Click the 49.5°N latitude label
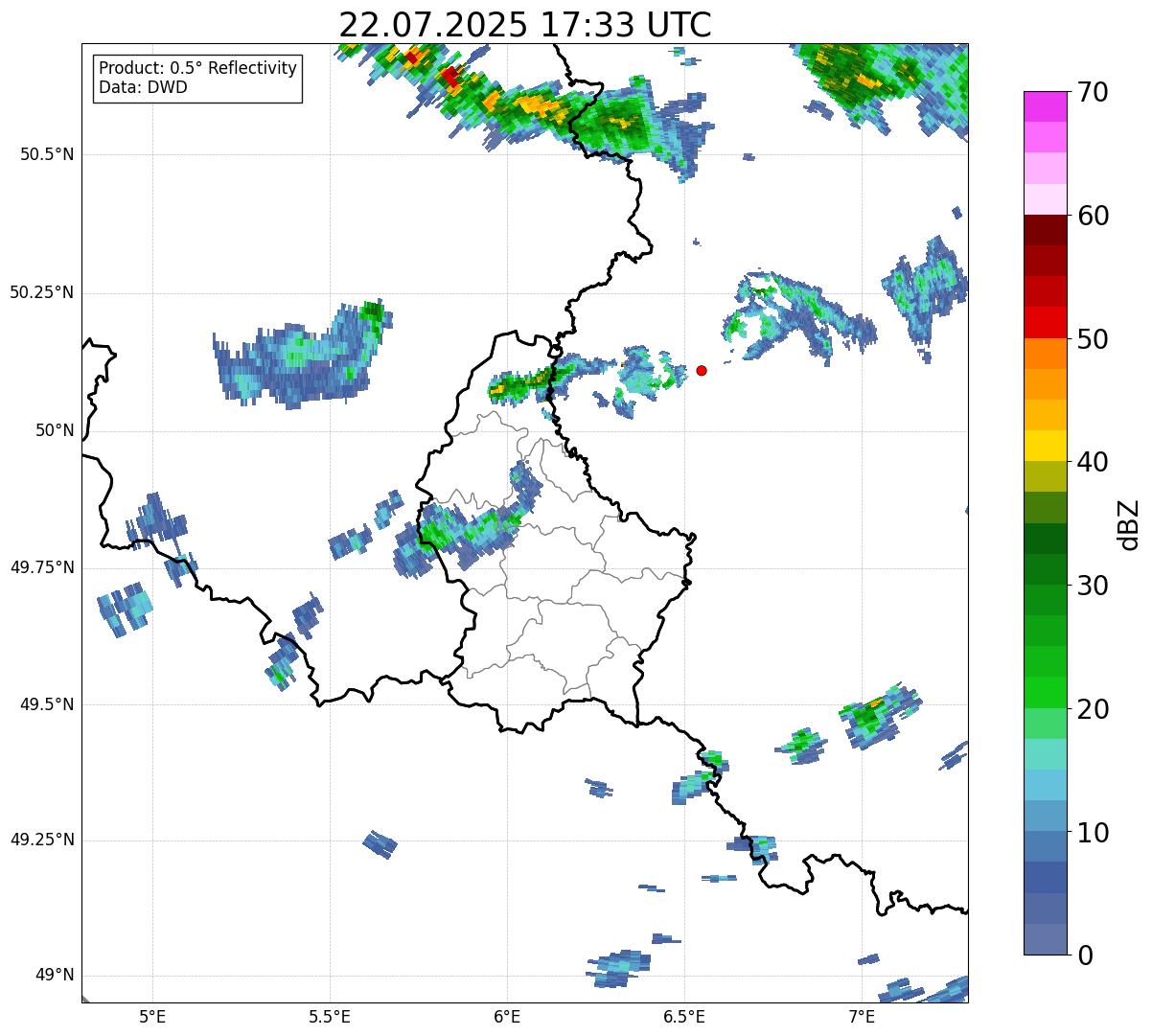Screen dimensions: 1152x1036 tap(47, 704)
